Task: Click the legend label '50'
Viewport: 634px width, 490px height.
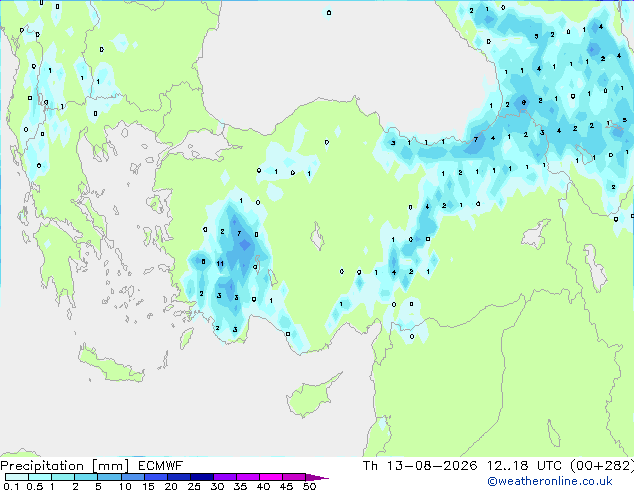Action: point(309,486)
